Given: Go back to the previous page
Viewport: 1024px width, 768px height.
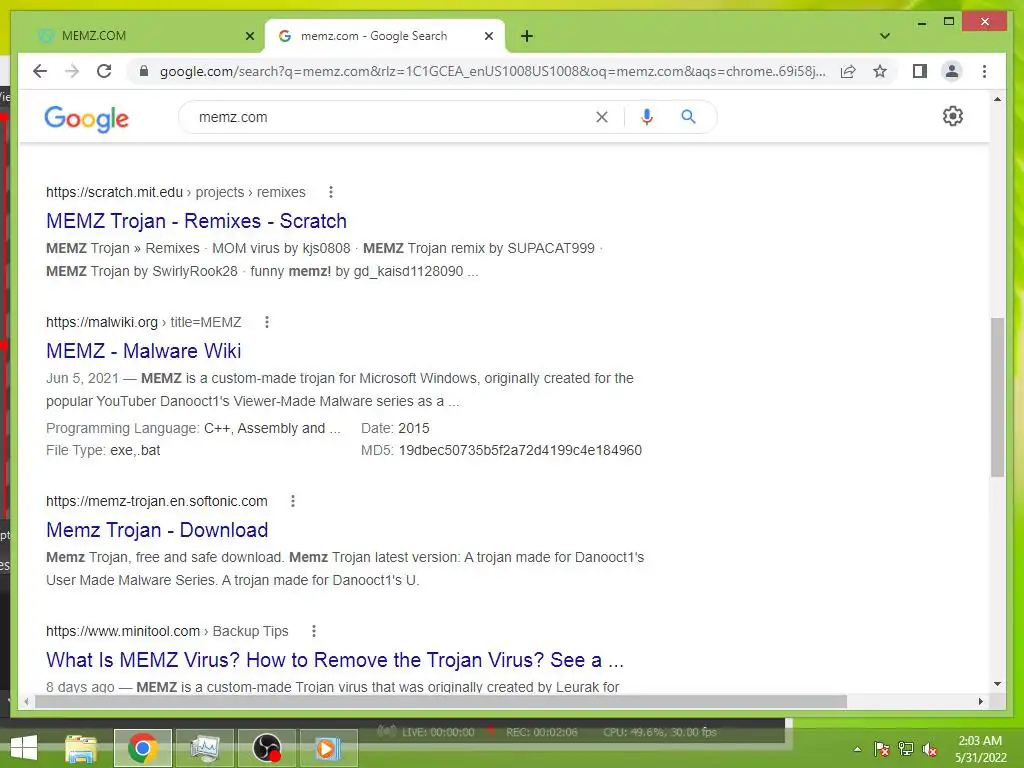Looking at the screenshot, I should coord(40,71).
